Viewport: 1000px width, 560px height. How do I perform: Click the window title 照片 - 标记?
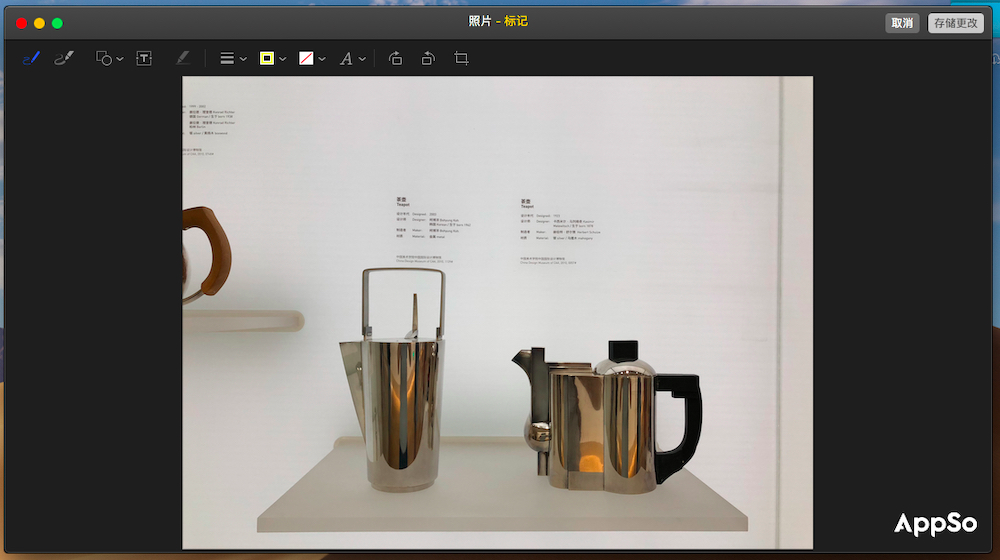498,22
